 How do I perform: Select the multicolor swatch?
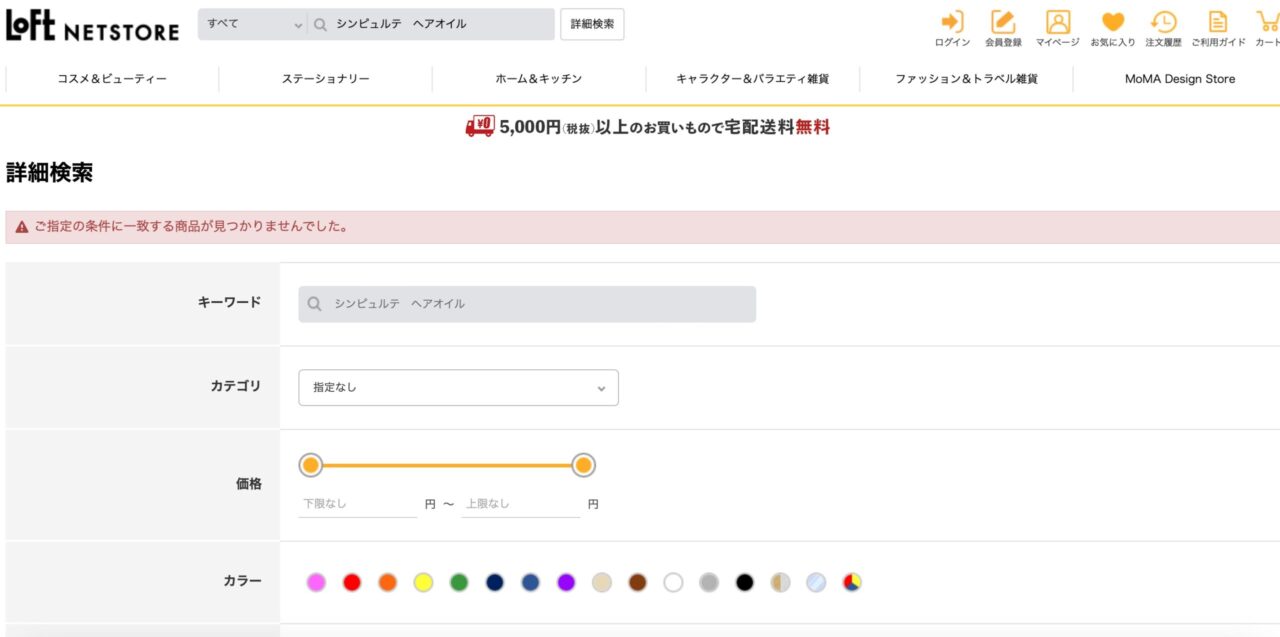pos(852,582)
